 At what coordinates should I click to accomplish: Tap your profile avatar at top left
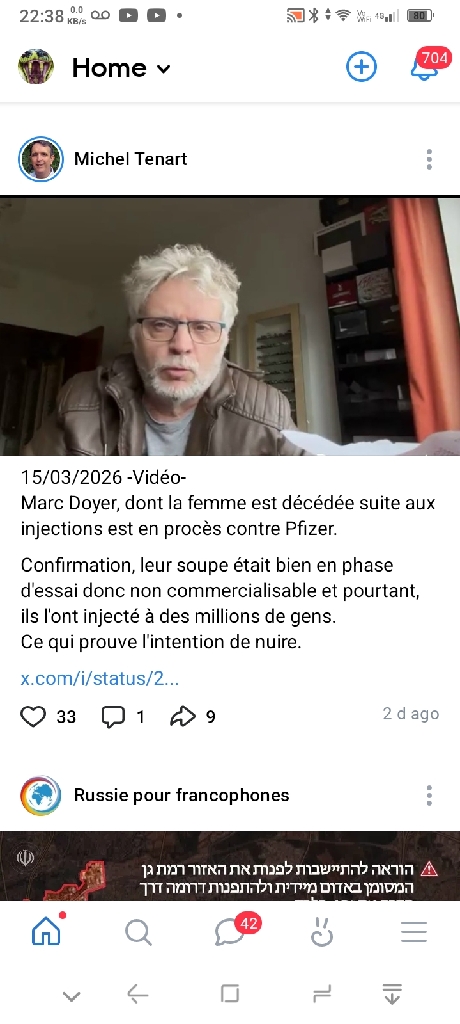click(x=35, y=67)
